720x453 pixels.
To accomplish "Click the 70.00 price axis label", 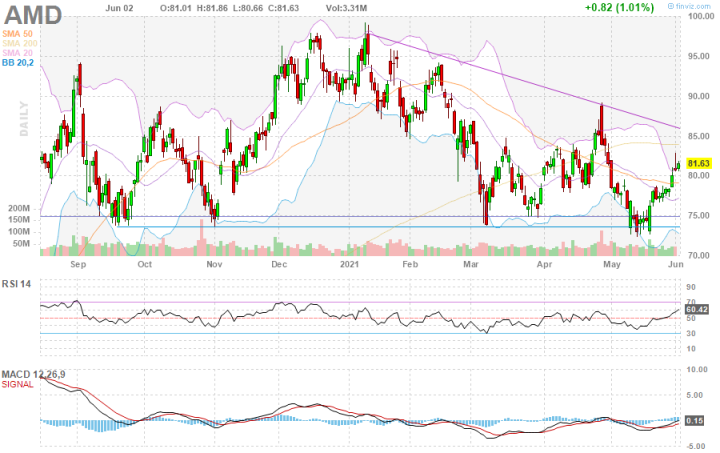I will click(698, 256).
